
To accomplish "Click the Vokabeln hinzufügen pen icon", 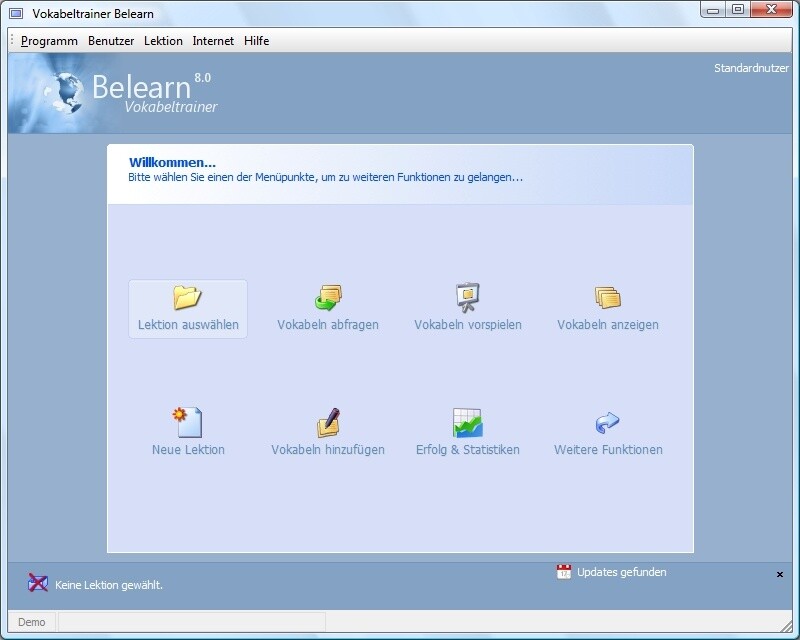I will pos(328,422).
